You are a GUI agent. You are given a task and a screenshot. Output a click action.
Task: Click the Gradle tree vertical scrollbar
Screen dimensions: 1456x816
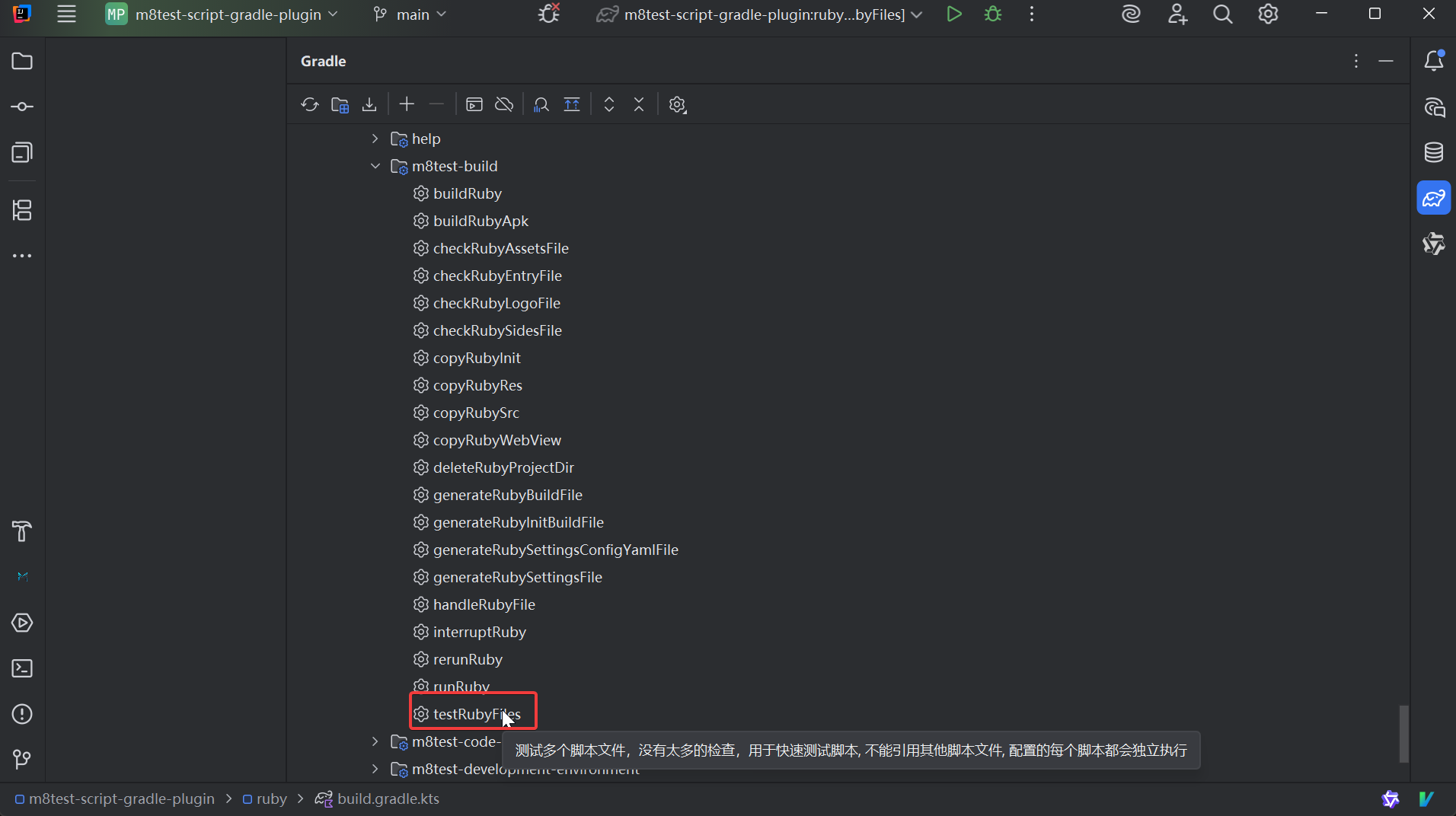pyautogui.click(x=1403, y=733)
